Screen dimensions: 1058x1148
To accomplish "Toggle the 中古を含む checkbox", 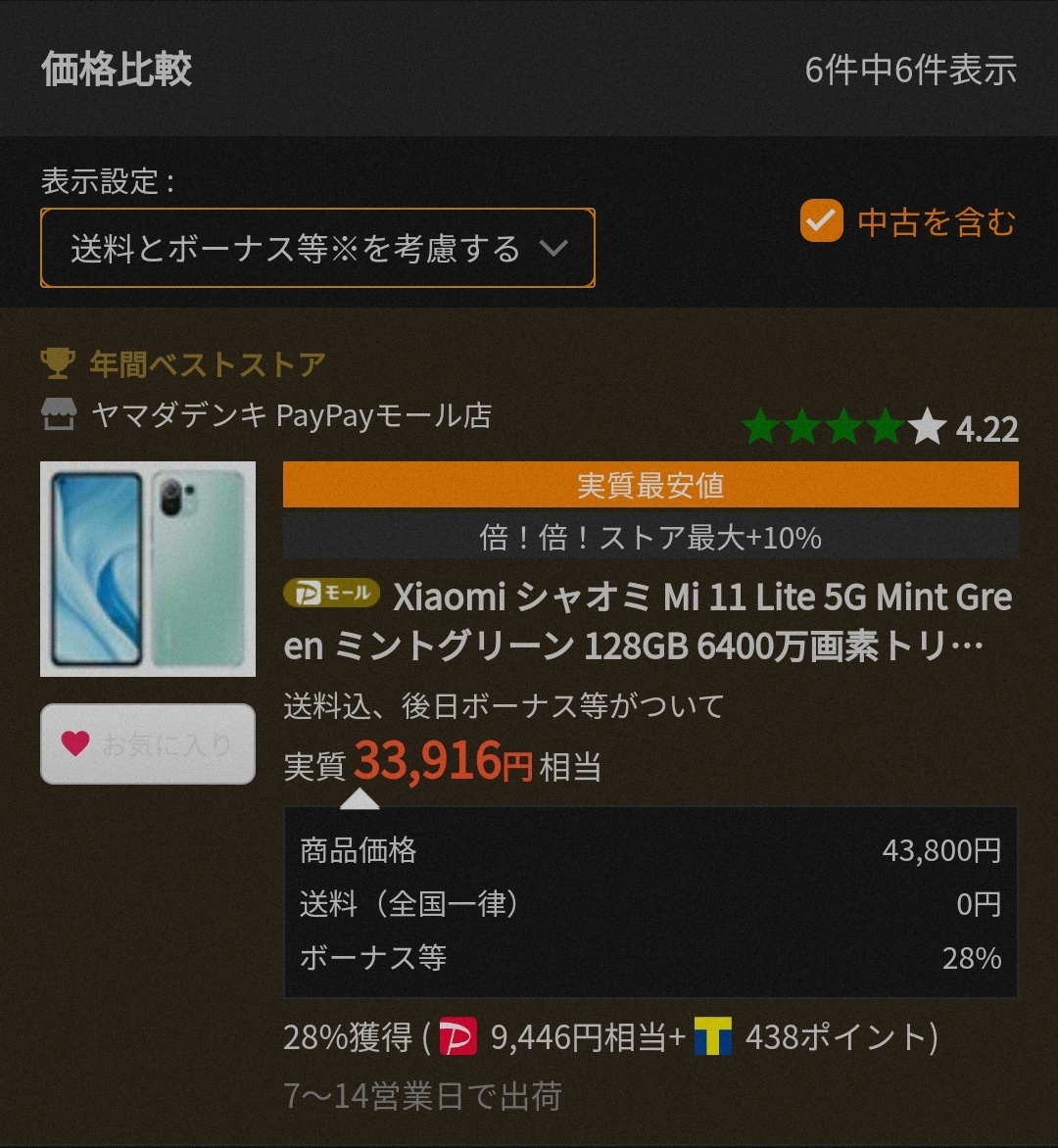I will click(822, 220).
